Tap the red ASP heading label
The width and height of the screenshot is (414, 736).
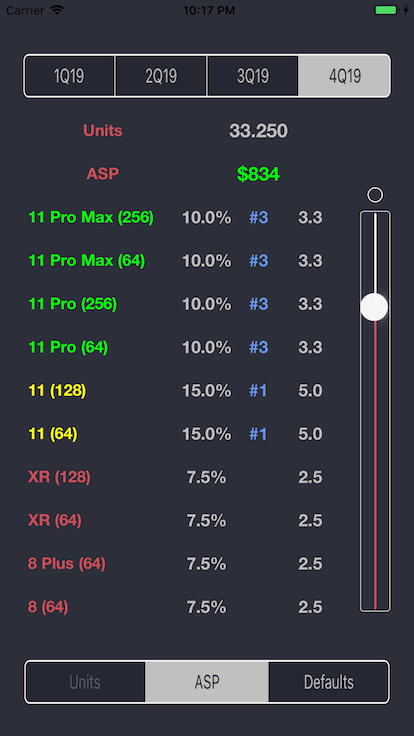(103, 174)
